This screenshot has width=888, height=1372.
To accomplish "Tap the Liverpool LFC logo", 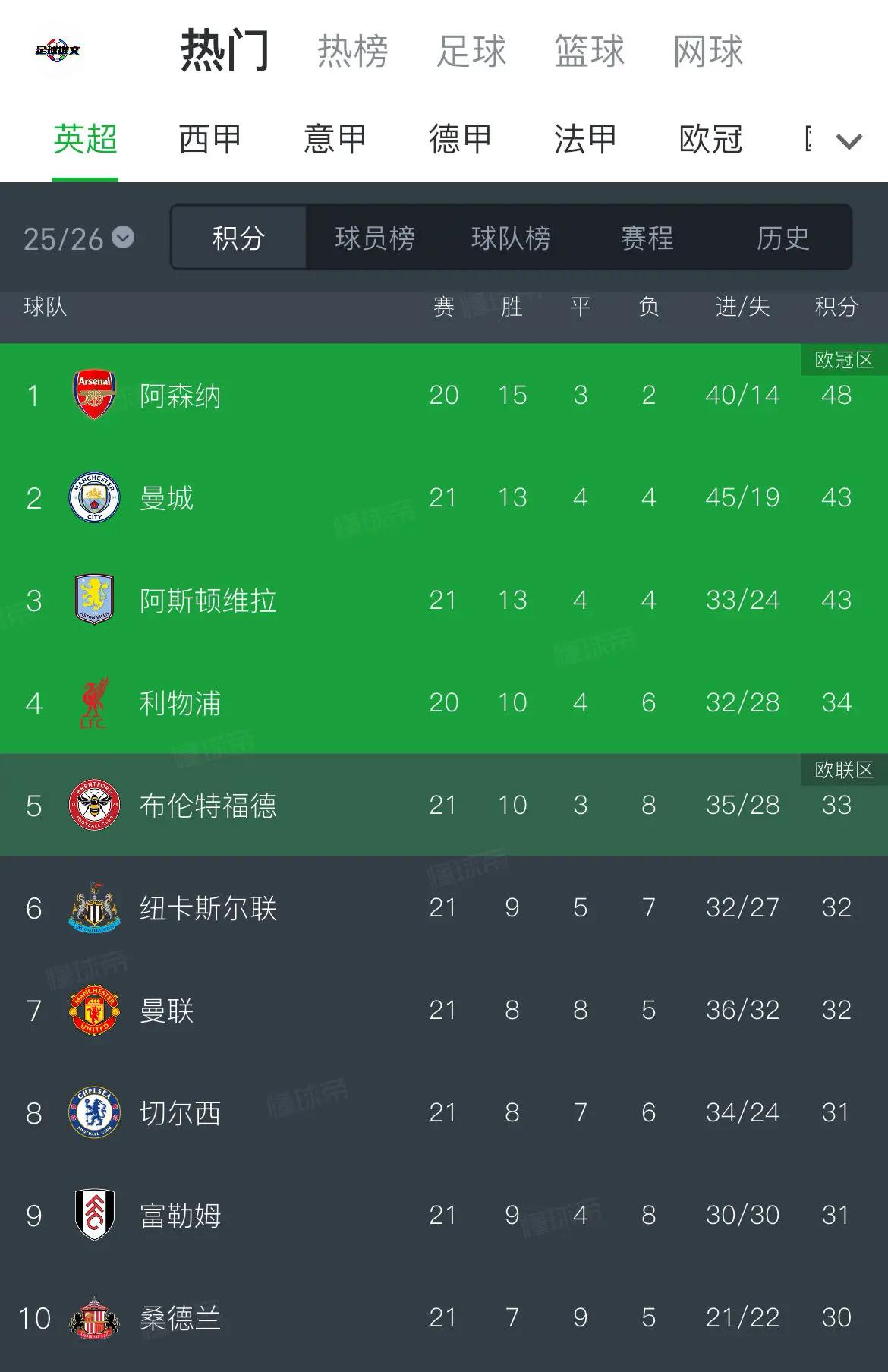I will 94,703.
